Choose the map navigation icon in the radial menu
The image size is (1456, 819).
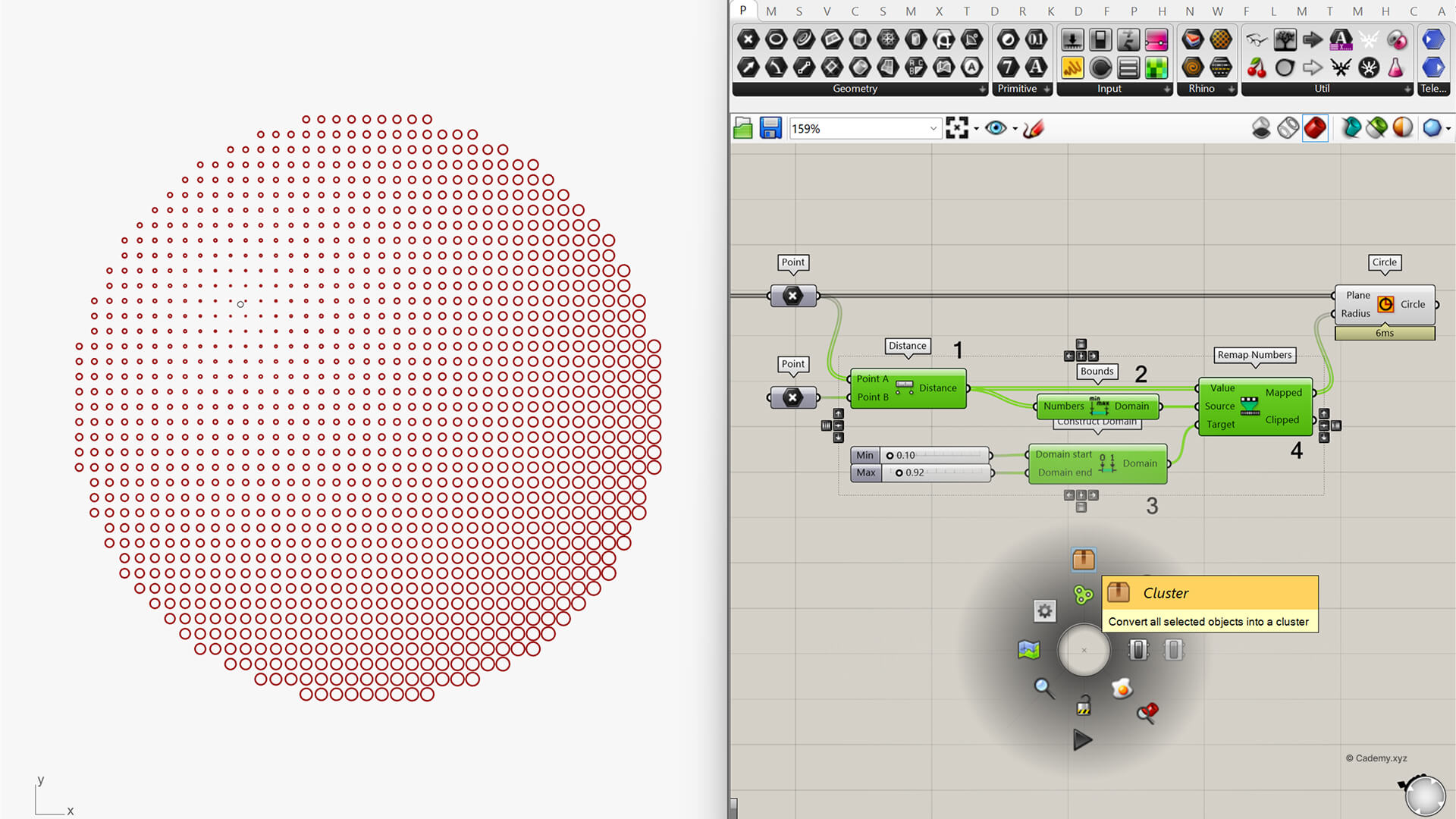(1029, 650)
